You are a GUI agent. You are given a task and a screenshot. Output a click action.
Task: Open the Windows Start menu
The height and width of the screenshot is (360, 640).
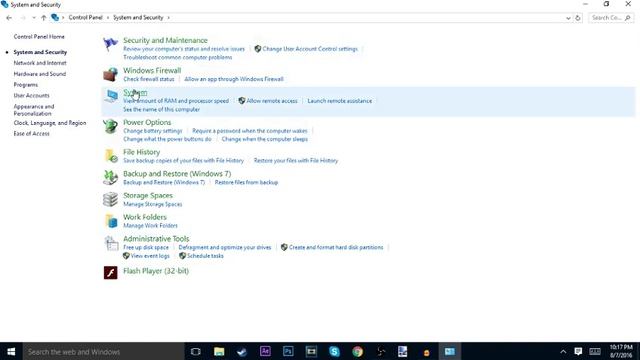(x=11, y=351)
